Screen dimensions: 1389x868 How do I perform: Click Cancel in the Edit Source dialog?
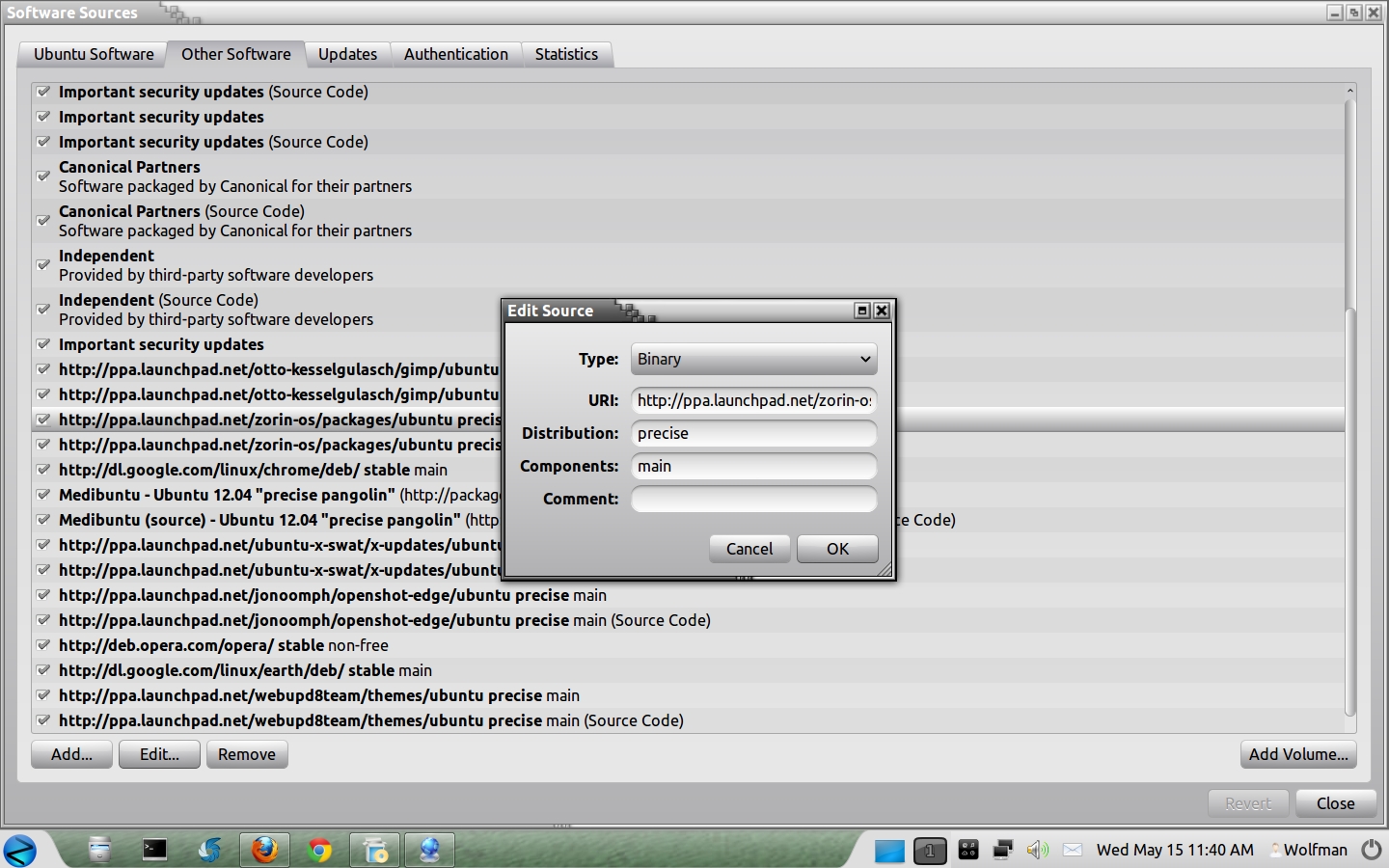(x=749, y=549)
